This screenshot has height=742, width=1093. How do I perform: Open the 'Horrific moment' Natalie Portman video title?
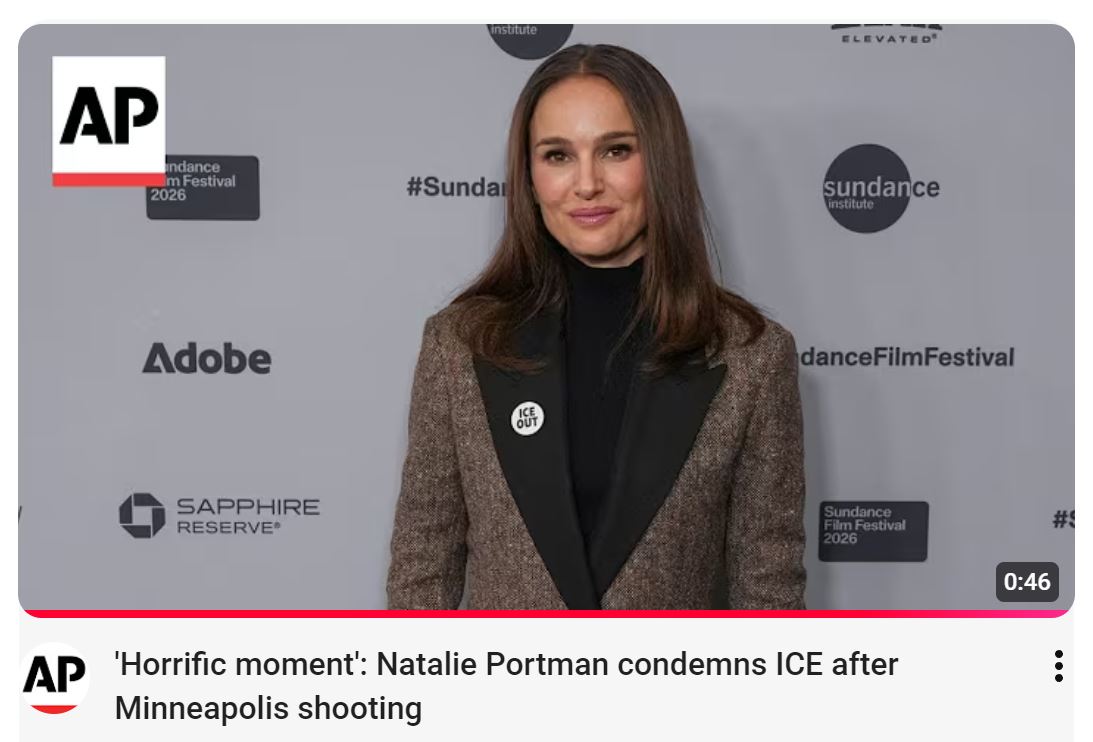506,665
